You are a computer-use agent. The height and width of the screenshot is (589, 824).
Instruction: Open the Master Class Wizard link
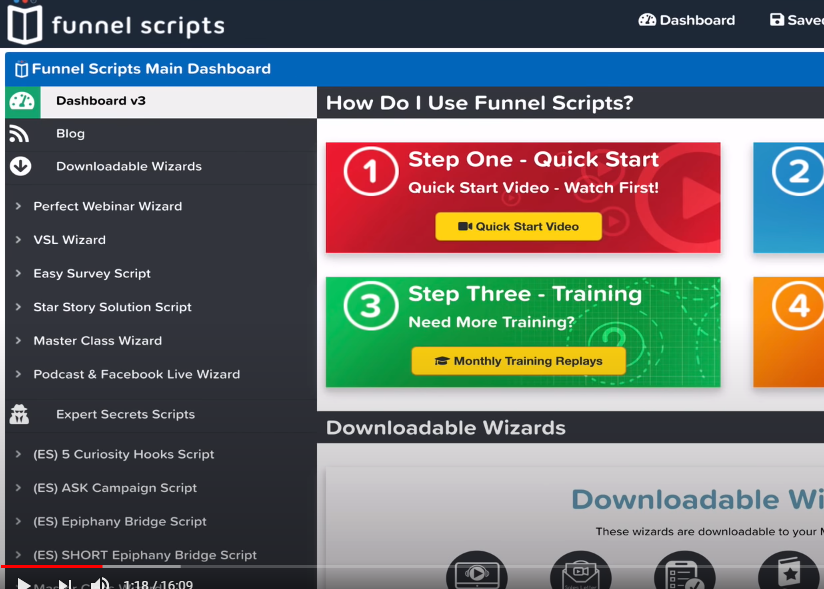click(x=98, y=341)
